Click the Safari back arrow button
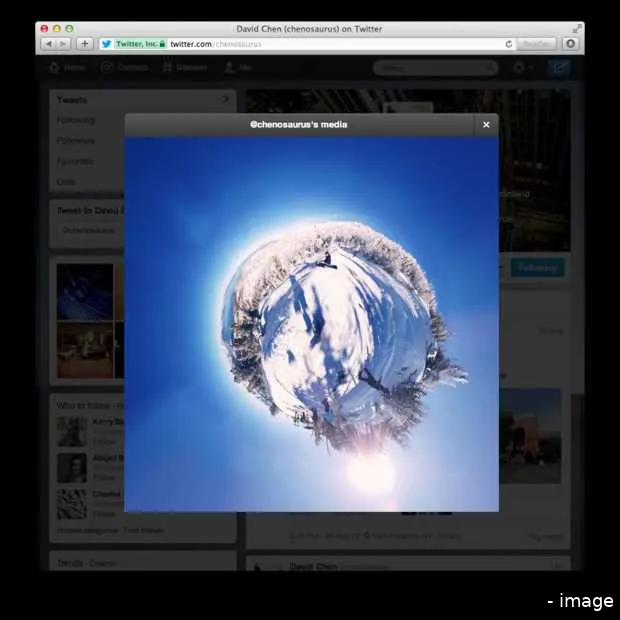This screenshot has width=620, height=620. point(48,44)
